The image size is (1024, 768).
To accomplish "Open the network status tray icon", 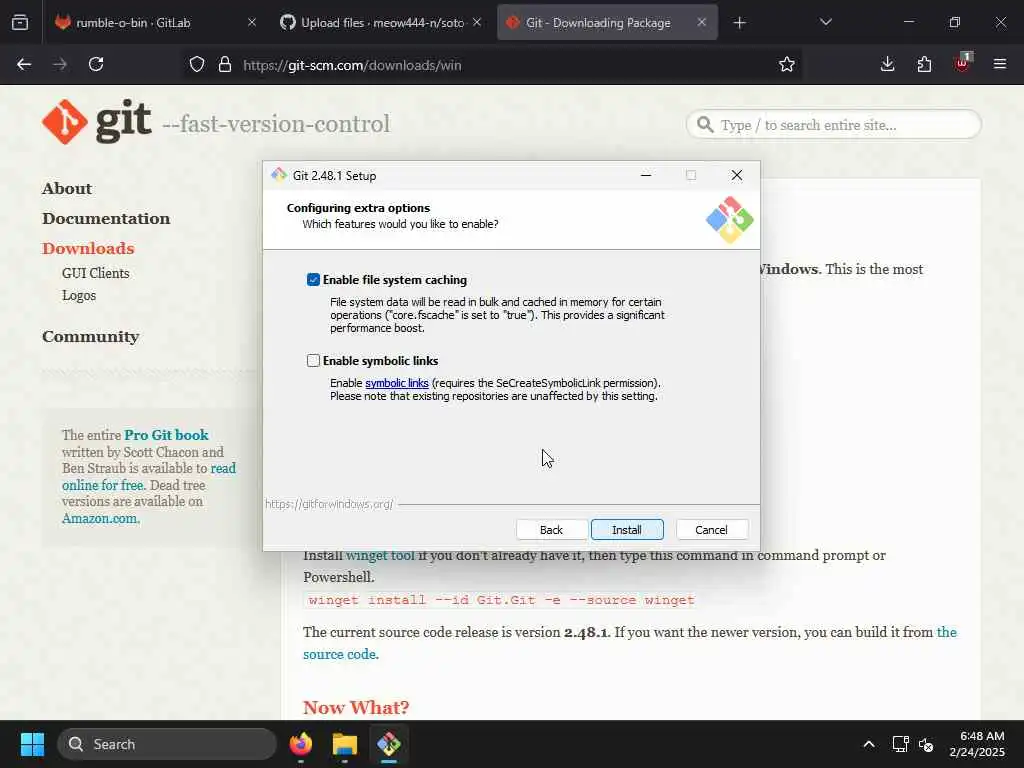I will click(901, 744).
